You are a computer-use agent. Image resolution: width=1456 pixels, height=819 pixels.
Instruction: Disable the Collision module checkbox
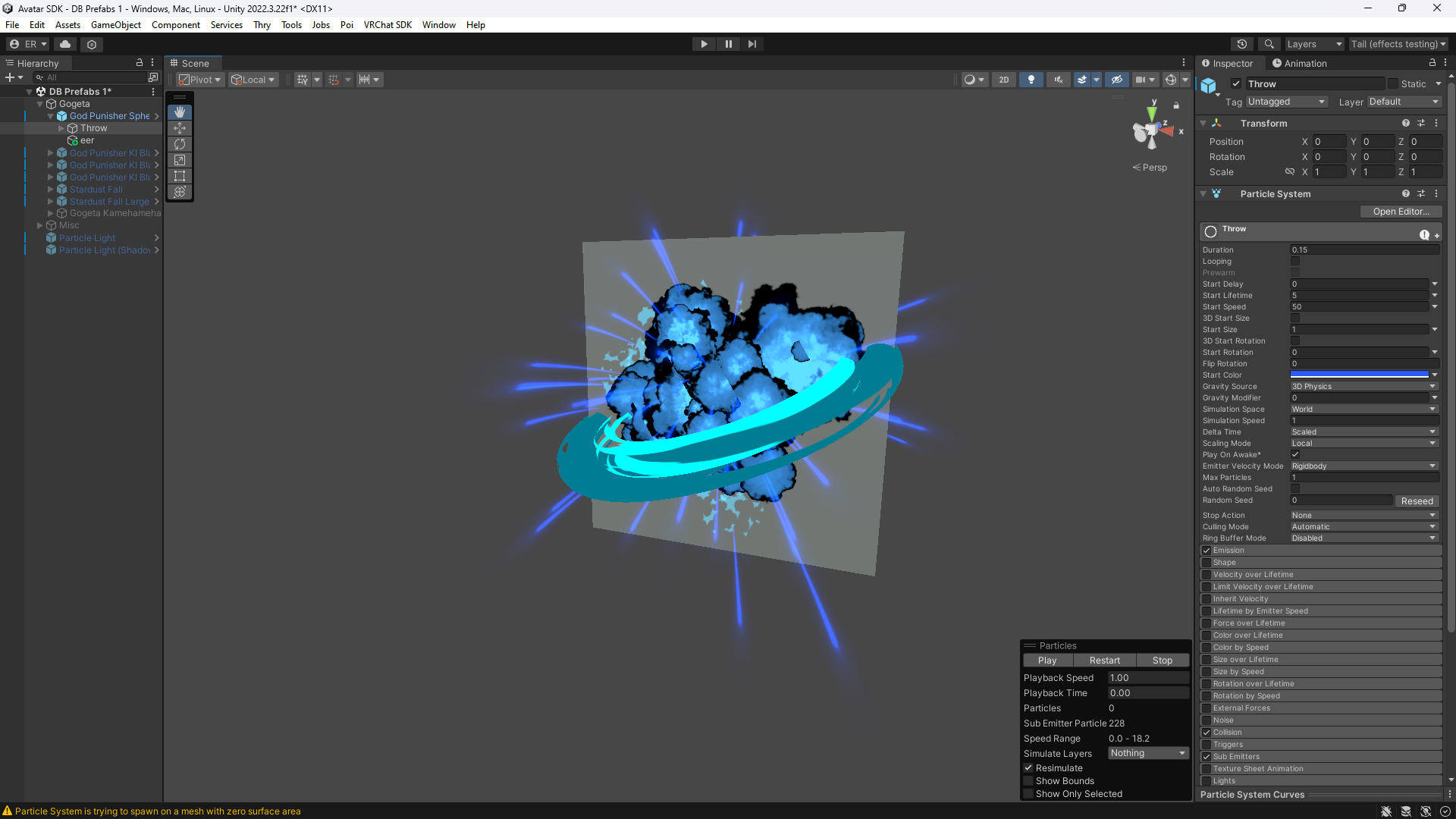tap(1207, 733)
